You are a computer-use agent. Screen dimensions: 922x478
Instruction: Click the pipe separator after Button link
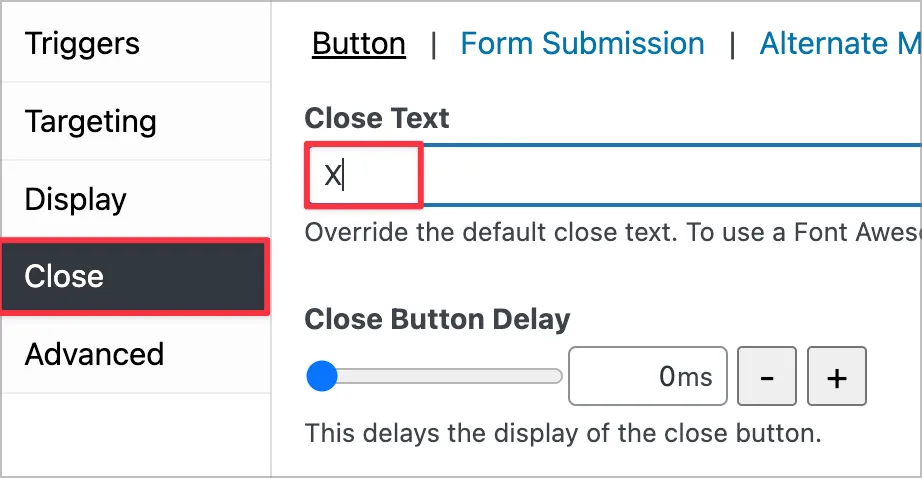(433, 44)
